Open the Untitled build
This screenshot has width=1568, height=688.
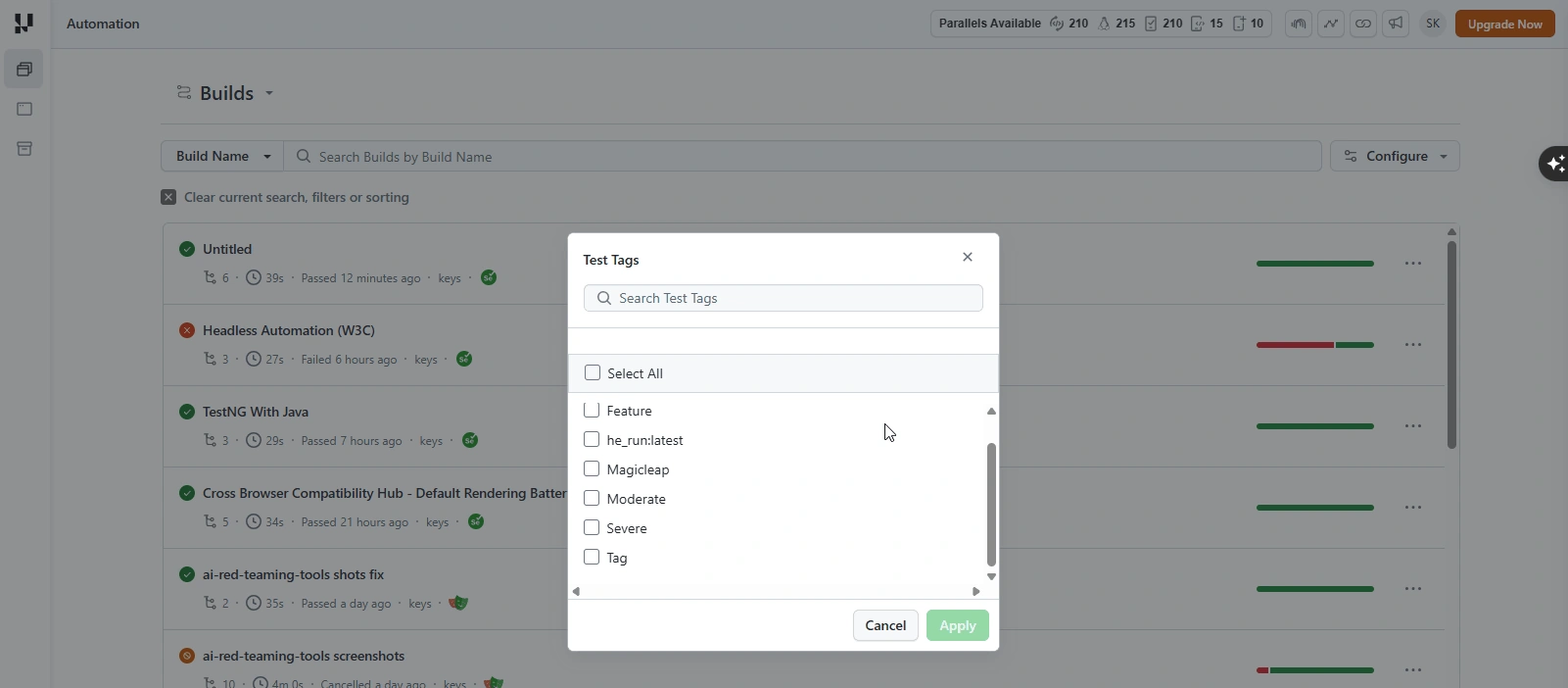[227, 249]
